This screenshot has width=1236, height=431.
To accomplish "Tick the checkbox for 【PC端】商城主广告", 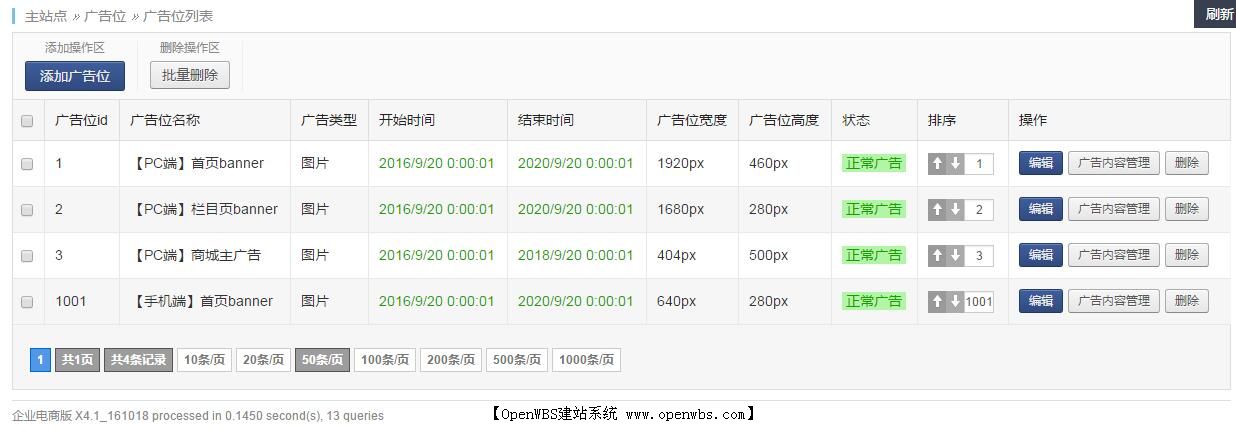I will (x=27, y=256).
